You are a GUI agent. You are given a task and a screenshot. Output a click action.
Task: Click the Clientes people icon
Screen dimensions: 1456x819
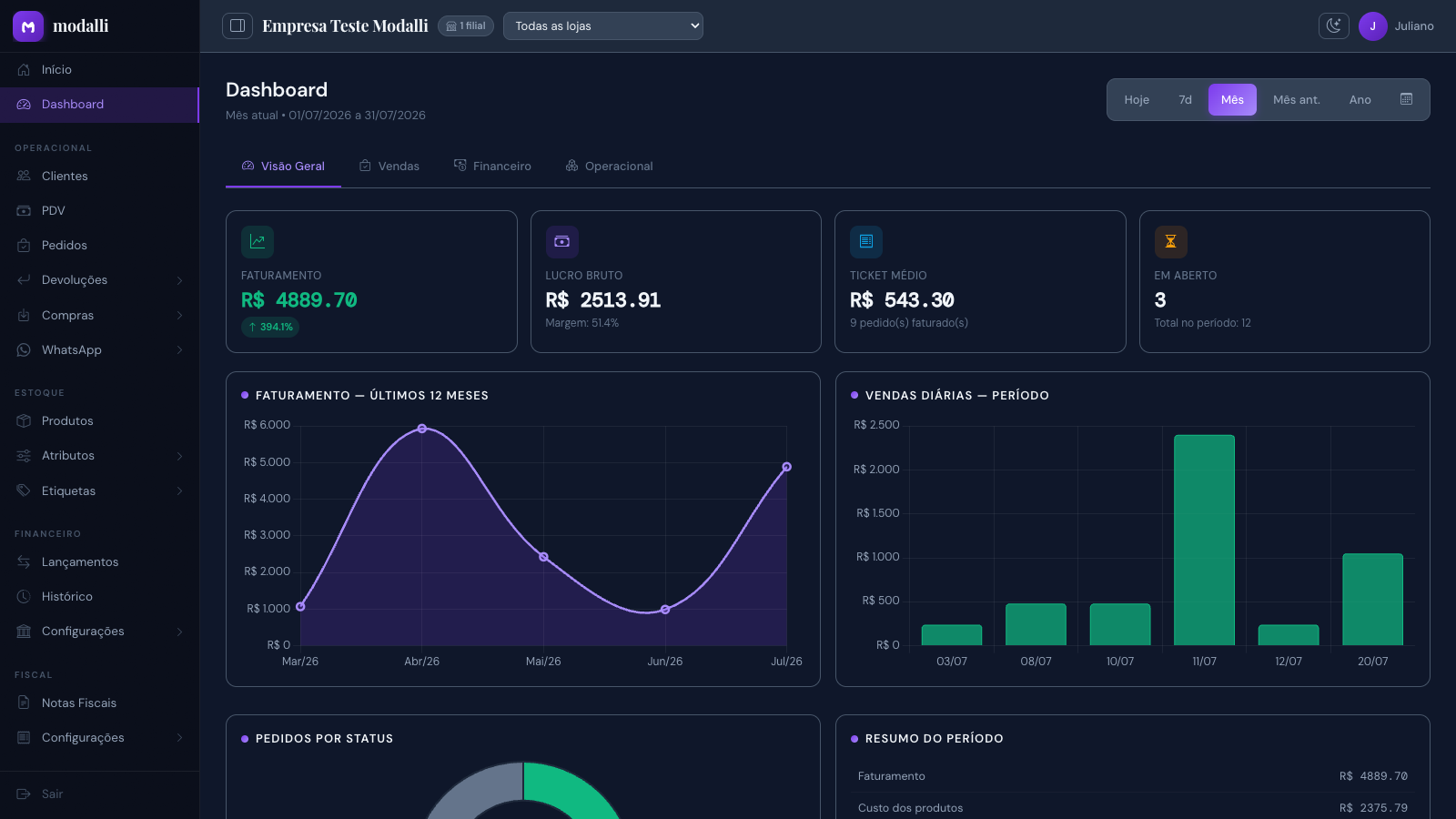point(24,176)
